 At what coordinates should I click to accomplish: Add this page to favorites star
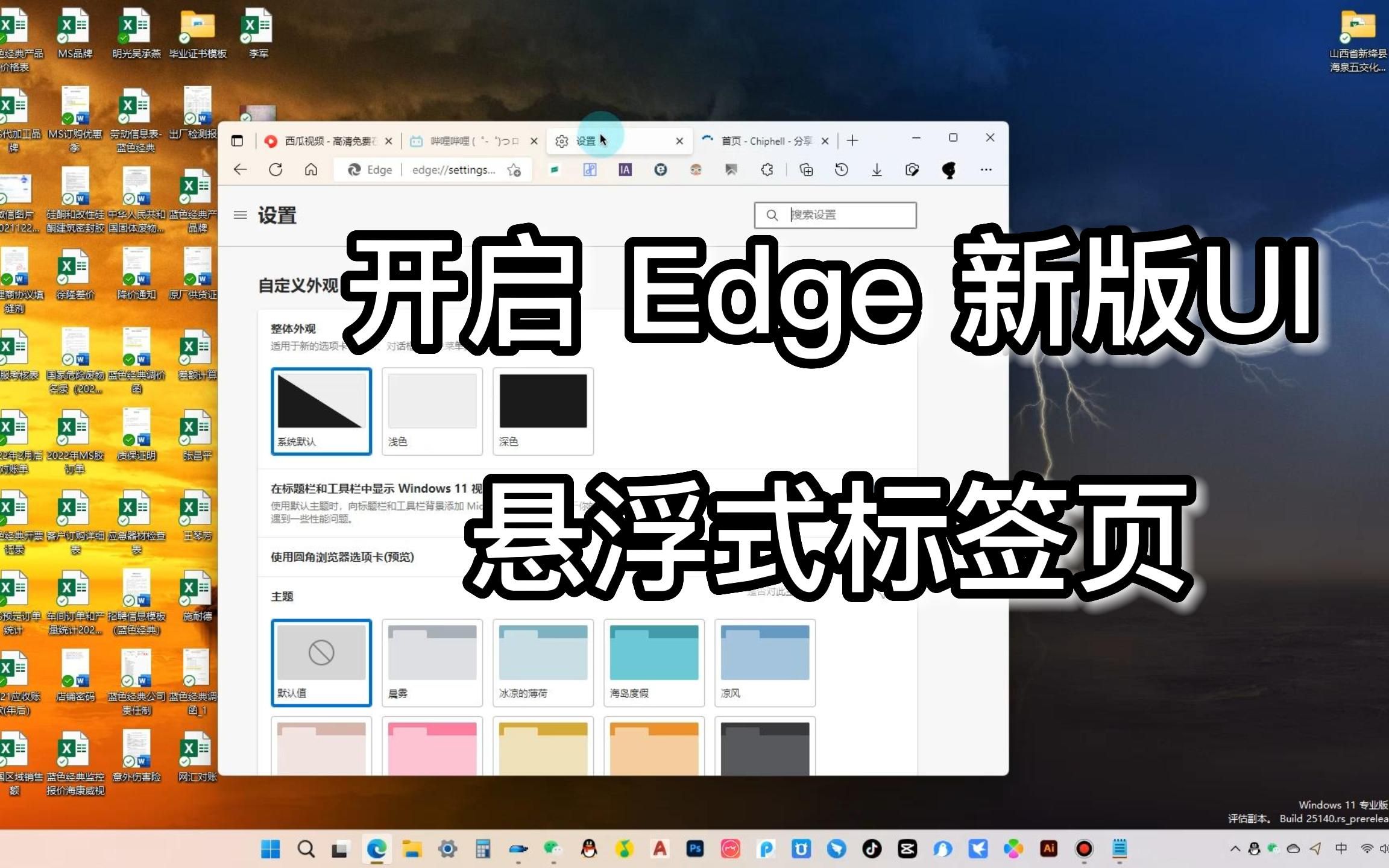pos(514,170)
